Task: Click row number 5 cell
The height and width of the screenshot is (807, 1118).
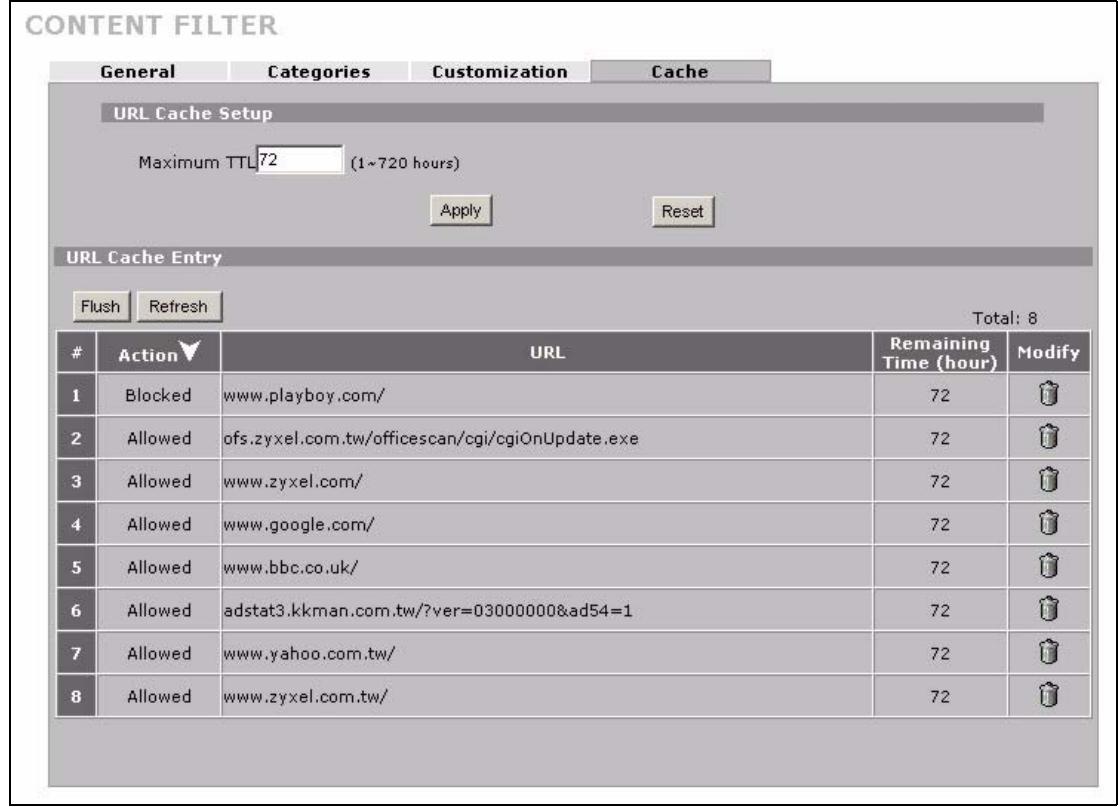Action: pyautogui.click(x=76, y=567)
